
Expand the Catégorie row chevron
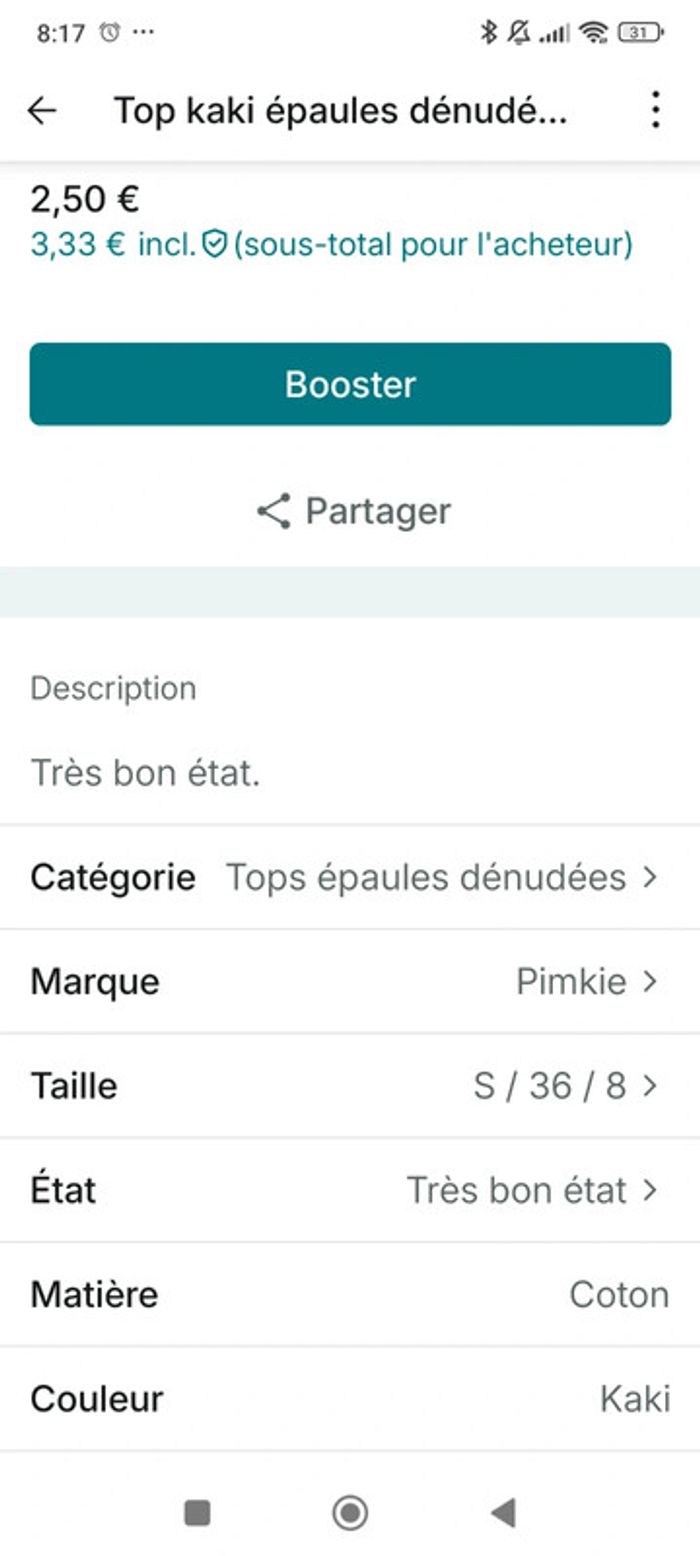650,877
